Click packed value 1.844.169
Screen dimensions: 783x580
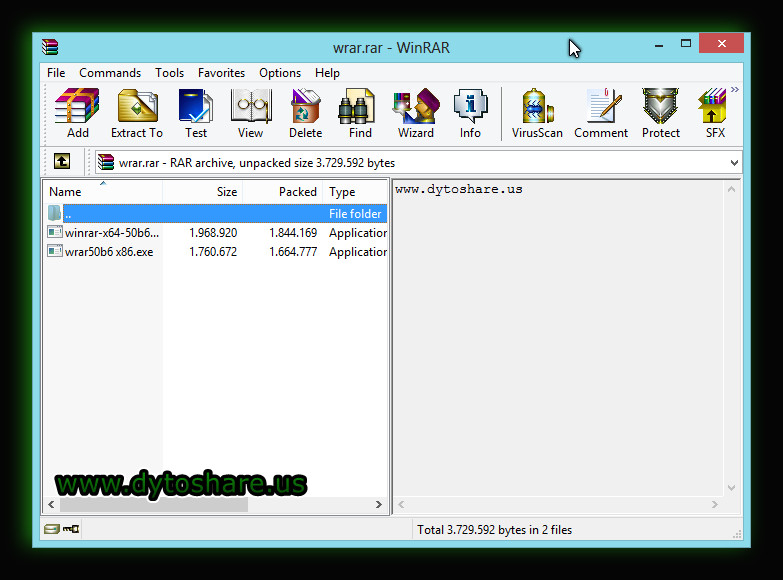pos(293,233)
